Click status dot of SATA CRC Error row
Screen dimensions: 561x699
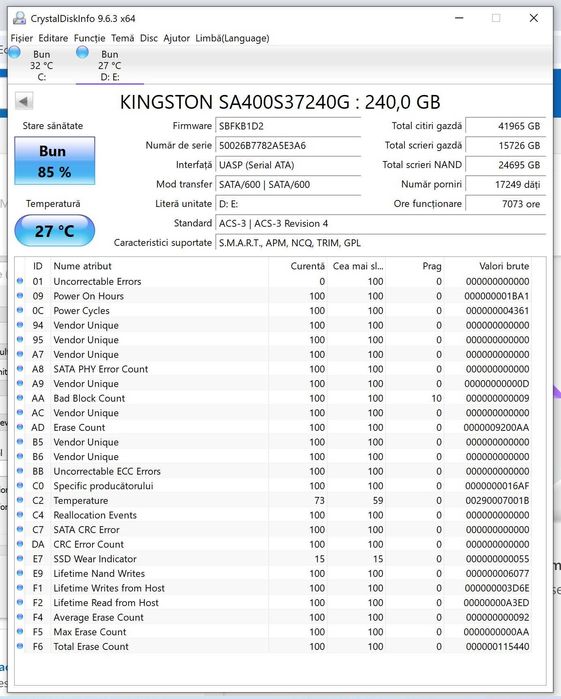[20, 529]
